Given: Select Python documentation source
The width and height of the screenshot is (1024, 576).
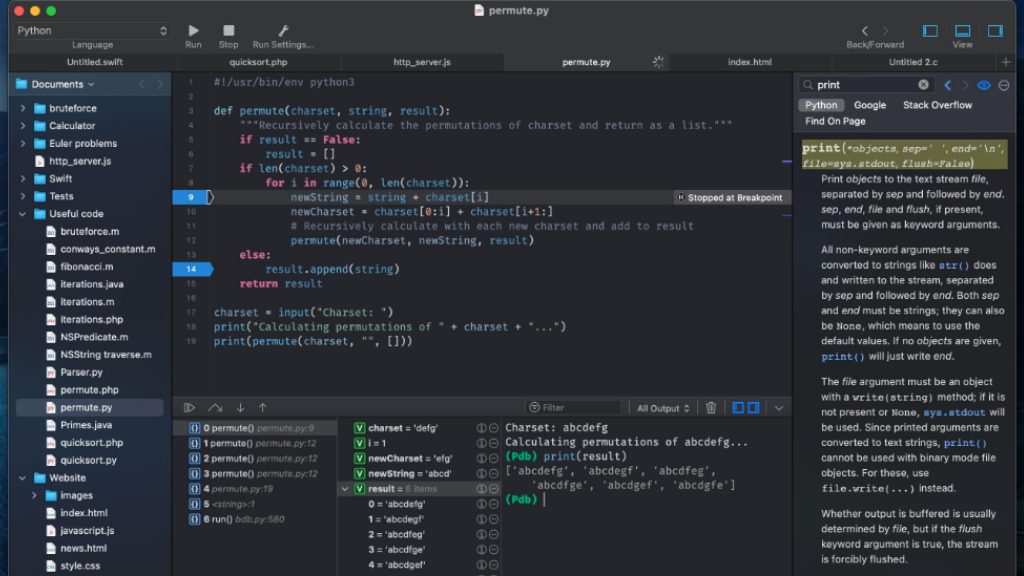Looking at the screenshot, I should click(x=821, y=105).
